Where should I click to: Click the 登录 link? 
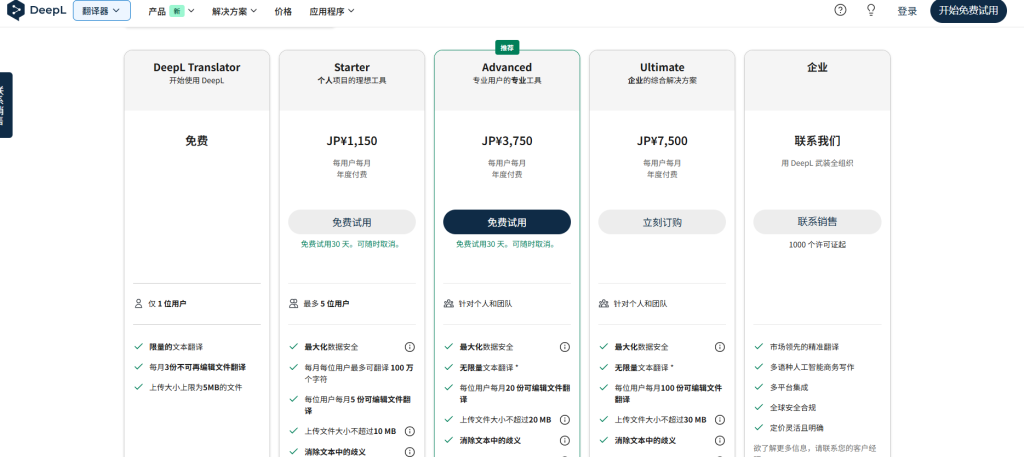point(907,11)
